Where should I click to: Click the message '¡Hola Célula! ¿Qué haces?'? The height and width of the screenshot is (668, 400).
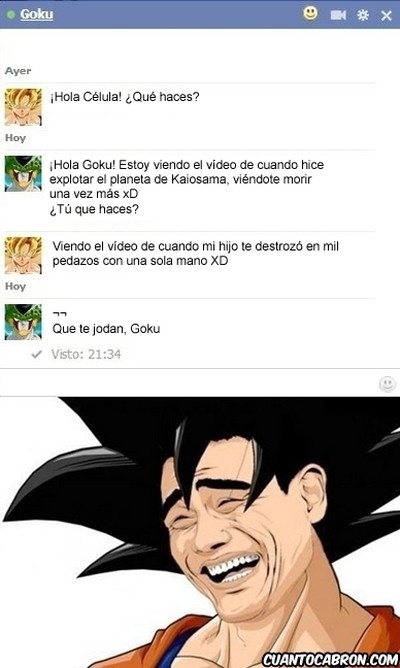point(124,98)
